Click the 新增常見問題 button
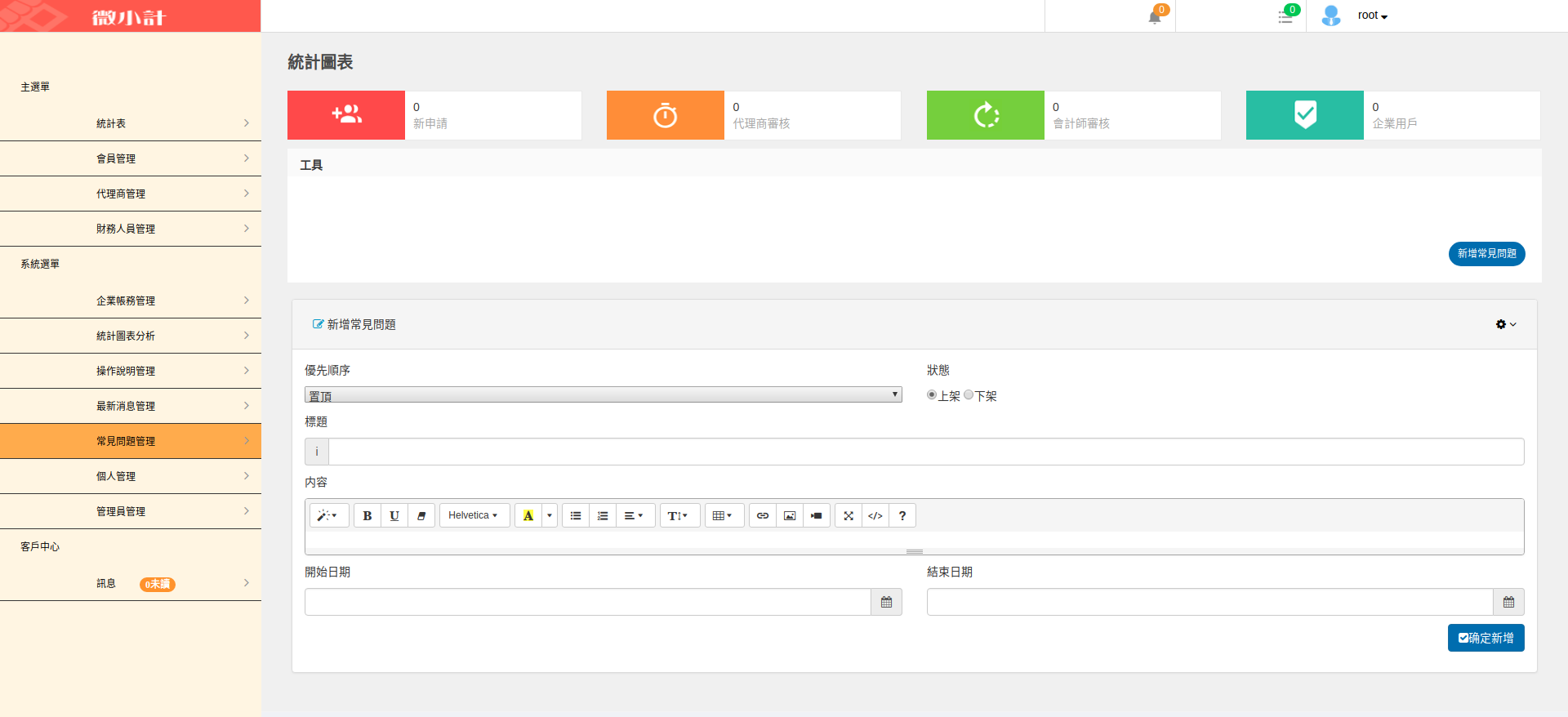This screenshot has height=717, width=1568. [1486, 254]
